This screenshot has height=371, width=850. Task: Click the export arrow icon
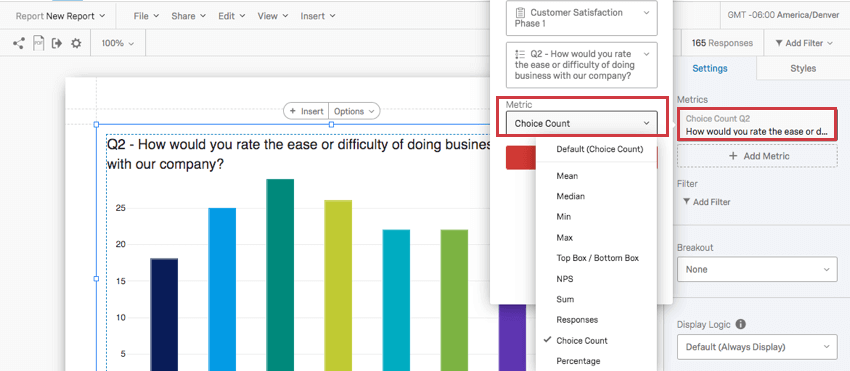(57, 43)
